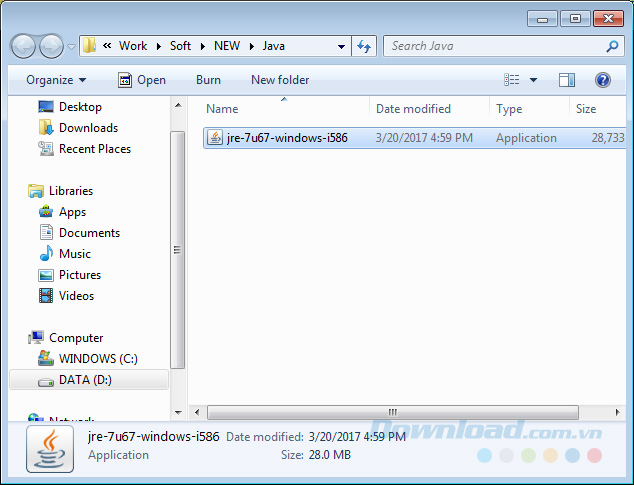The height and width of the screenshot is (485, 634).
Task: Go back with the Back arrow button
Action: click(23, 46)
